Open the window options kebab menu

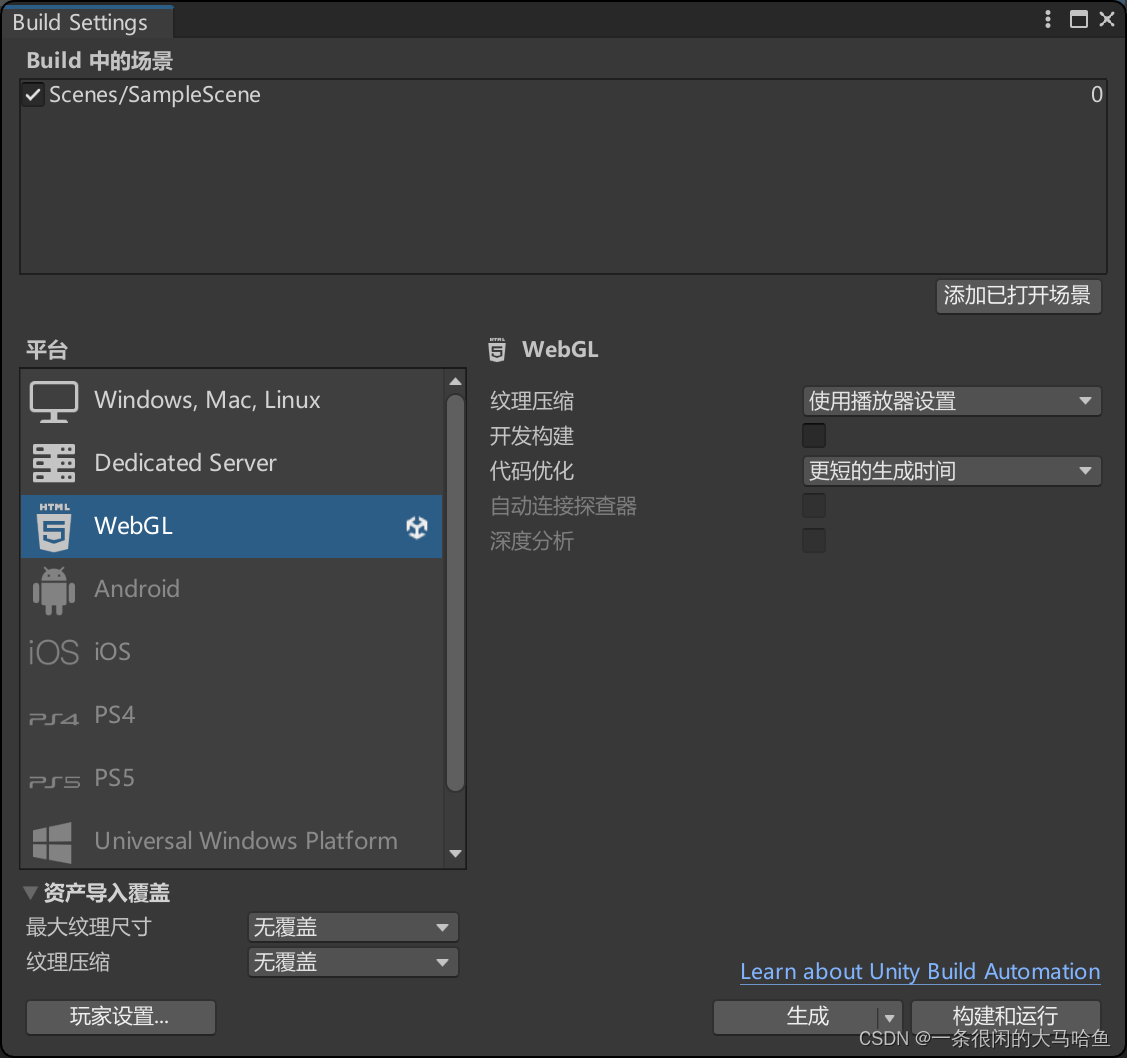tap(1048, 19)
